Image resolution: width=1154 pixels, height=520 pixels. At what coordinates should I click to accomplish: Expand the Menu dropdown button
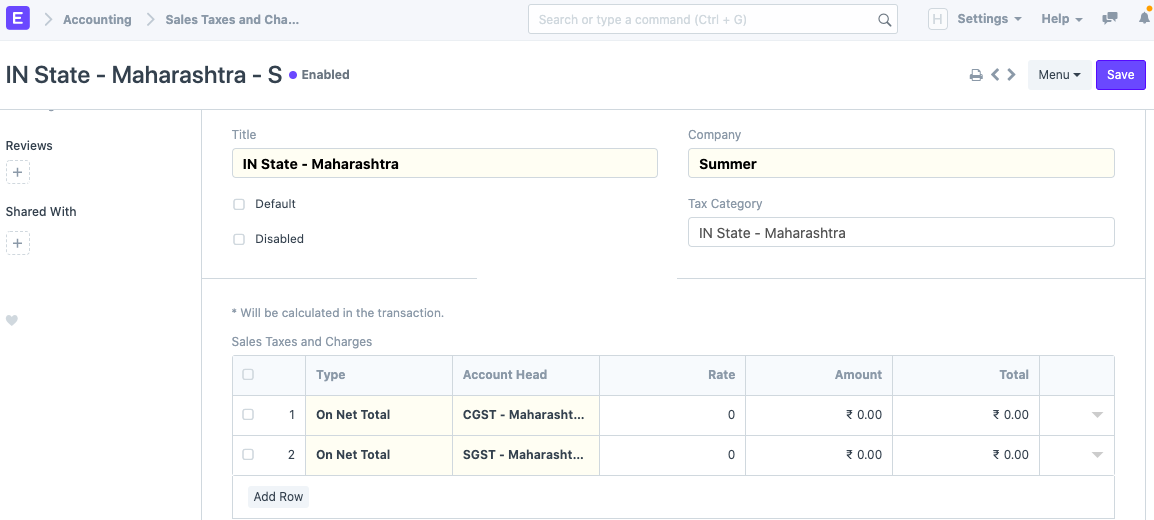(x=1059, y=75)
